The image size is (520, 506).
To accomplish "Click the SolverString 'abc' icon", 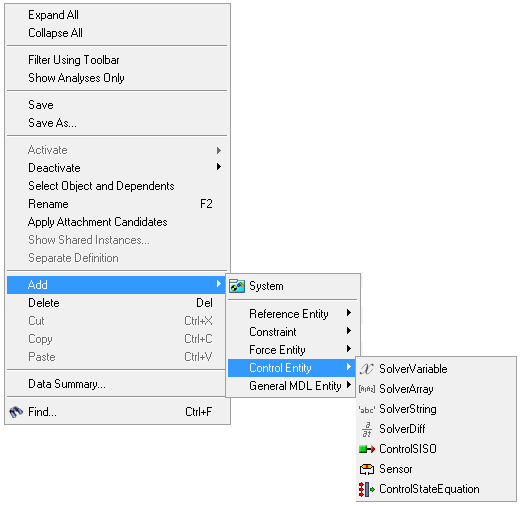I will pos(367,409).
